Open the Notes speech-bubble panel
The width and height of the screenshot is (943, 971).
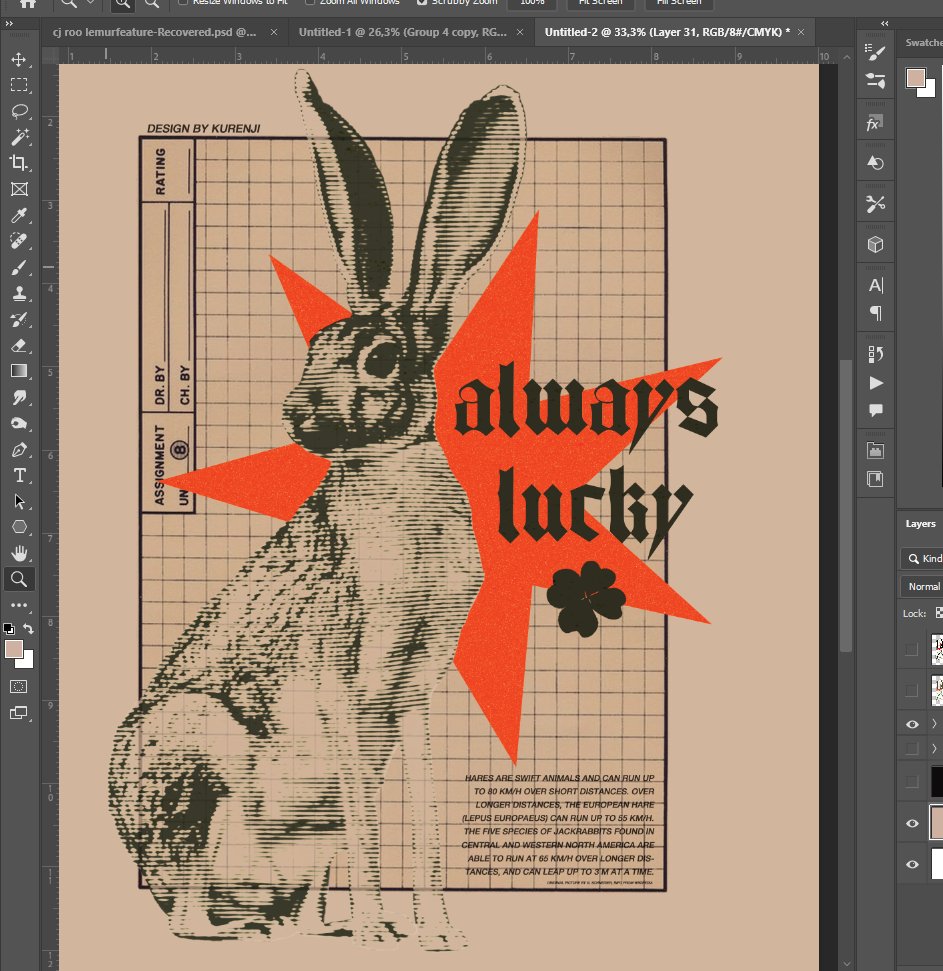point(875,410)
